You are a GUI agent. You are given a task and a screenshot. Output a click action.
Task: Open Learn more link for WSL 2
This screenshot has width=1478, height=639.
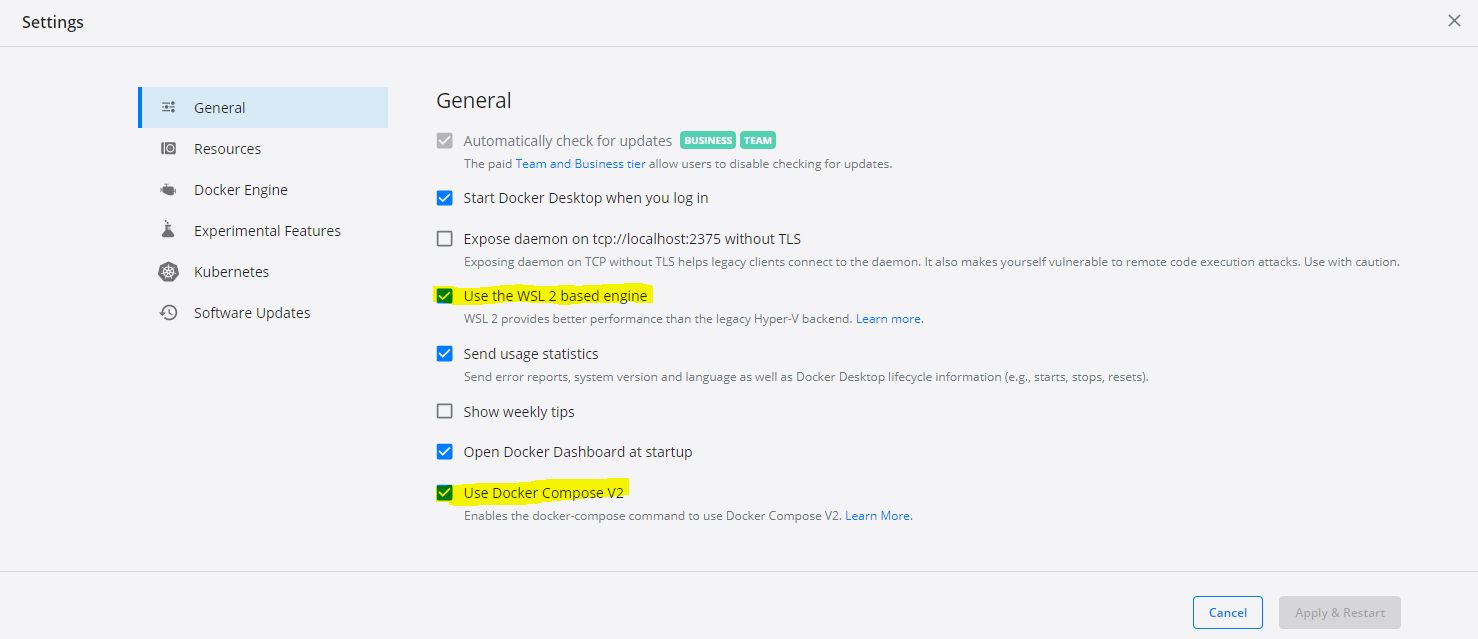888,319
